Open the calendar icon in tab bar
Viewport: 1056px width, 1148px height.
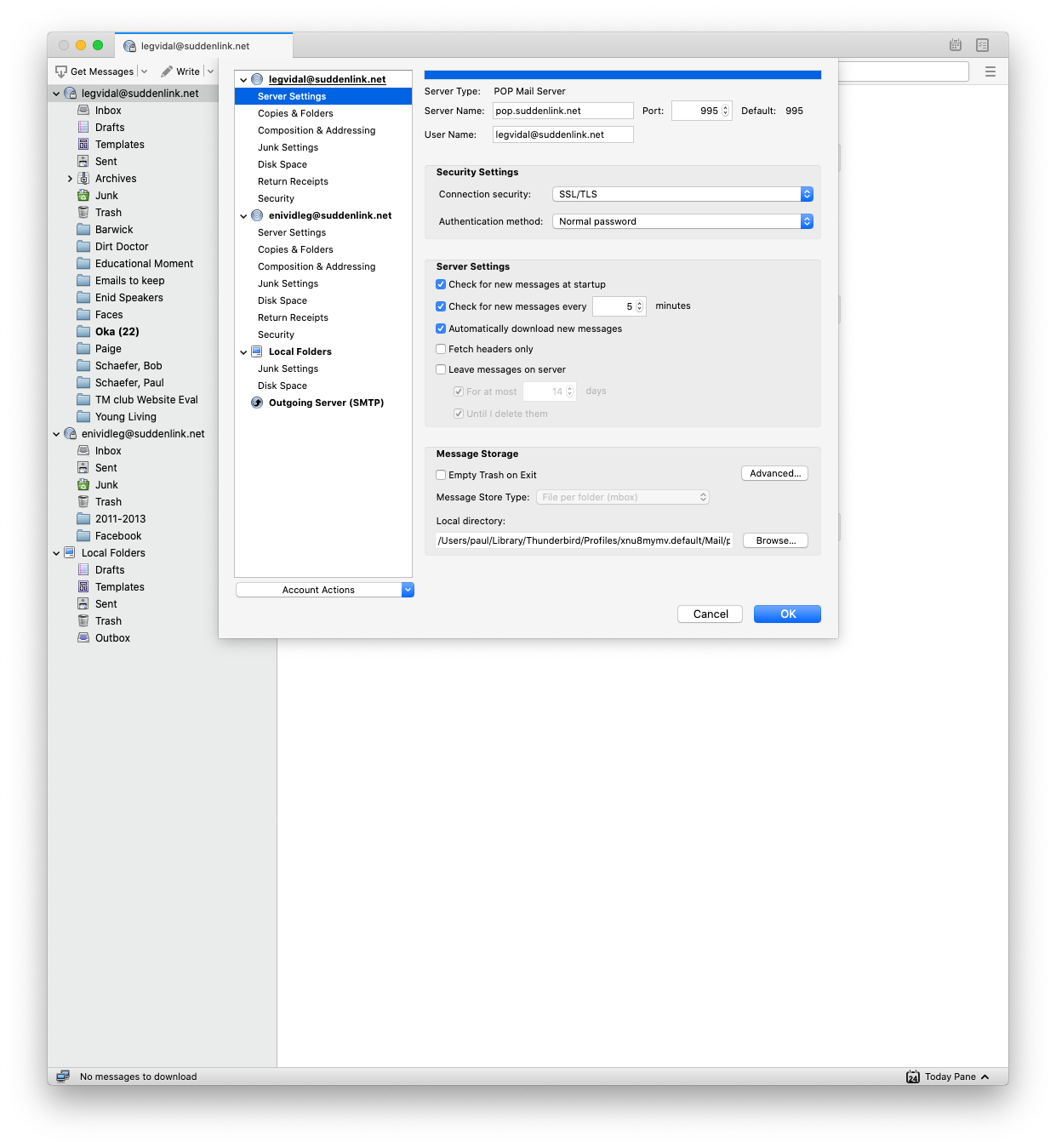(x=956, y=45)
